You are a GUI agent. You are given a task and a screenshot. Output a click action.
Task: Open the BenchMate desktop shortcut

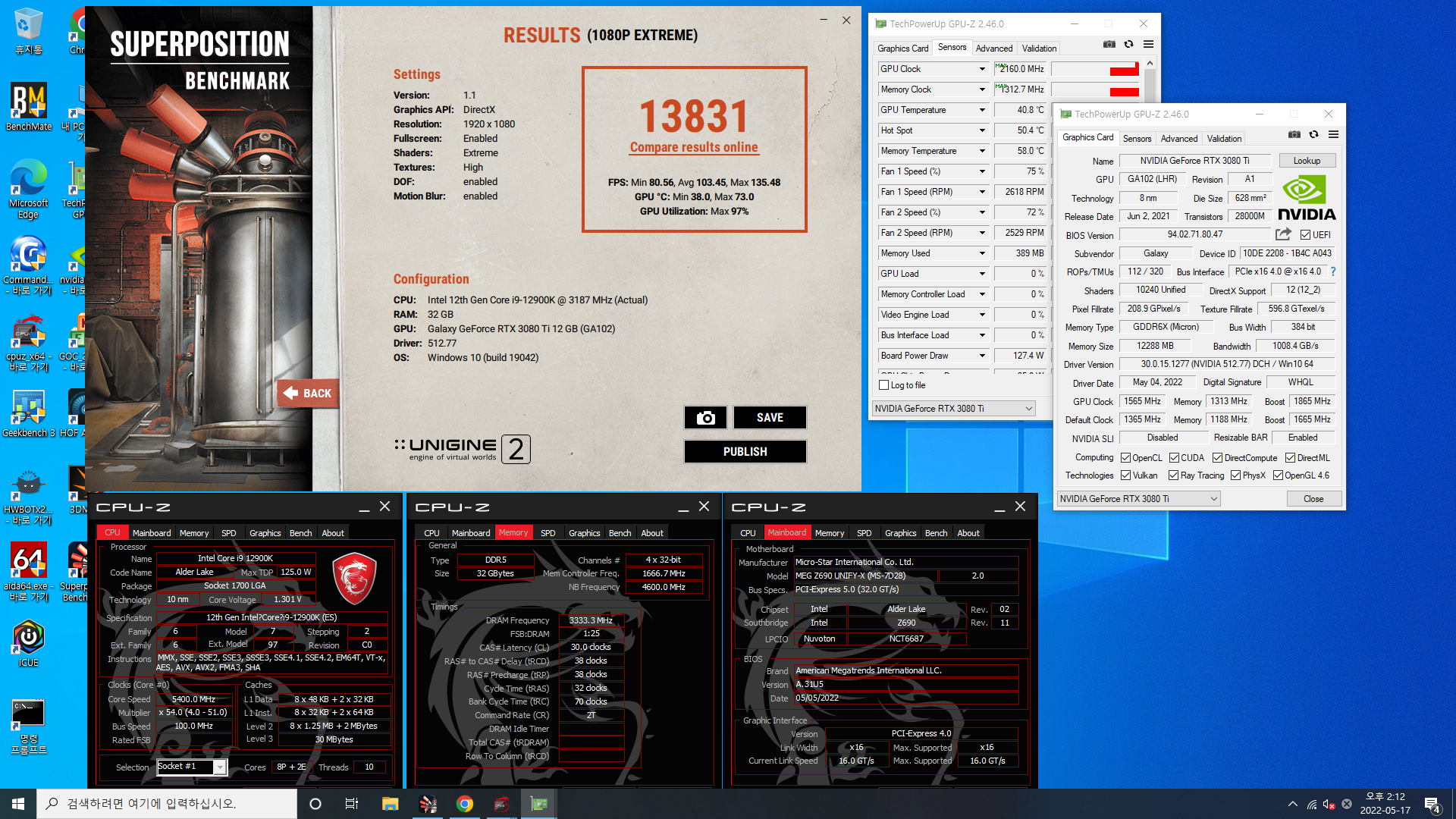point(29,107)
